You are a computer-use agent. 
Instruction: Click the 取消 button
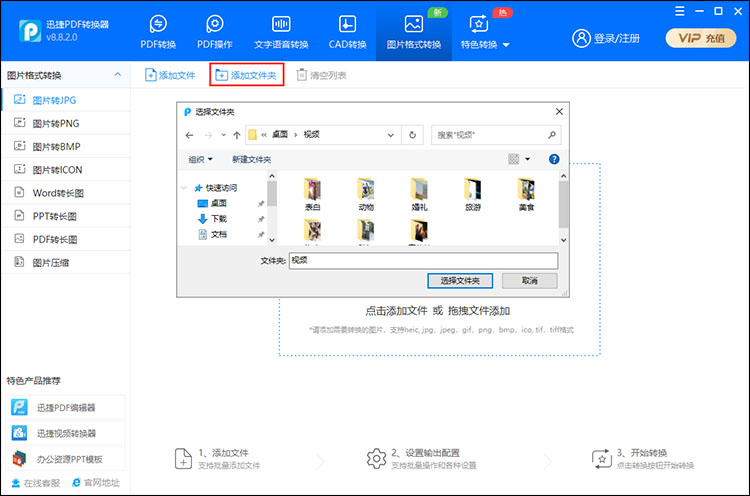[x=529, y=281]
